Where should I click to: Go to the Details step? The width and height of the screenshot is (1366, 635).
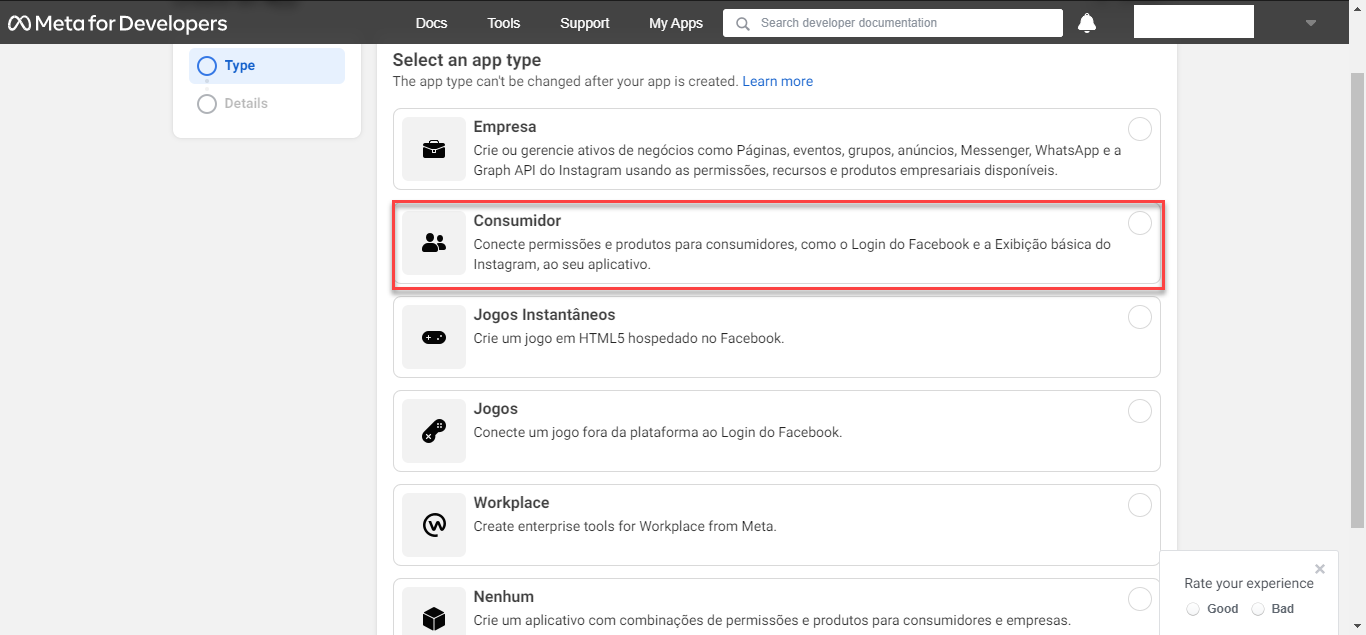232,104
